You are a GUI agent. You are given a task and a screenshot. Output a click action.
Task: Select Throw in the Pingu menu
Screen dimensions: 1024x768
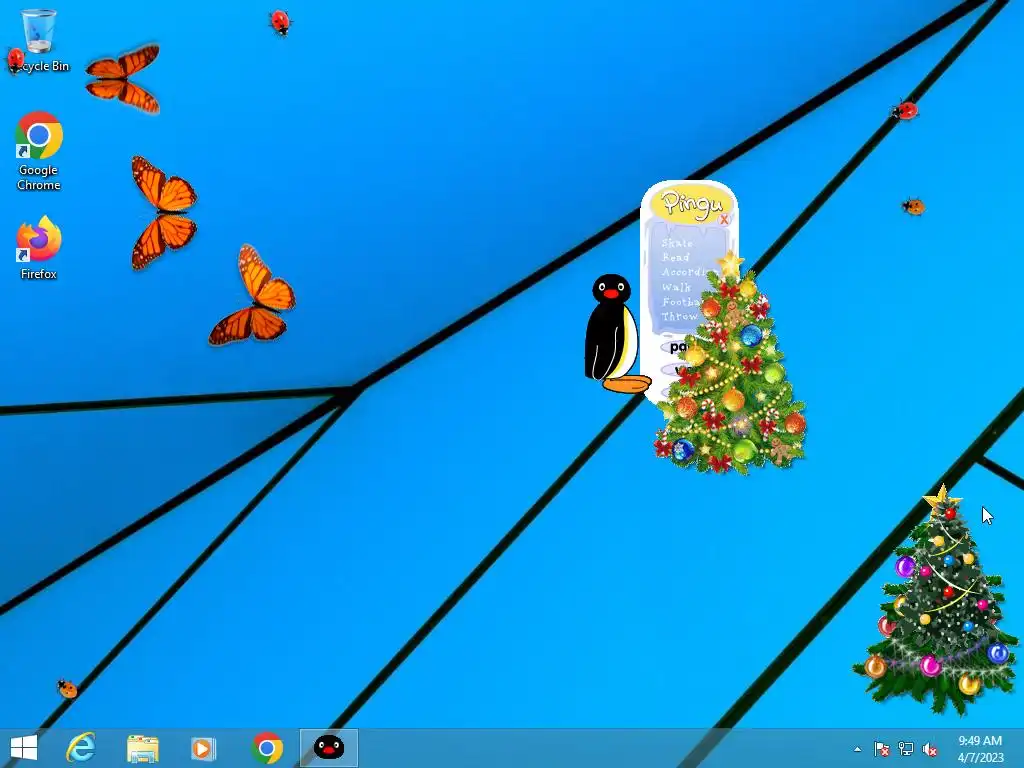point(679,316)
